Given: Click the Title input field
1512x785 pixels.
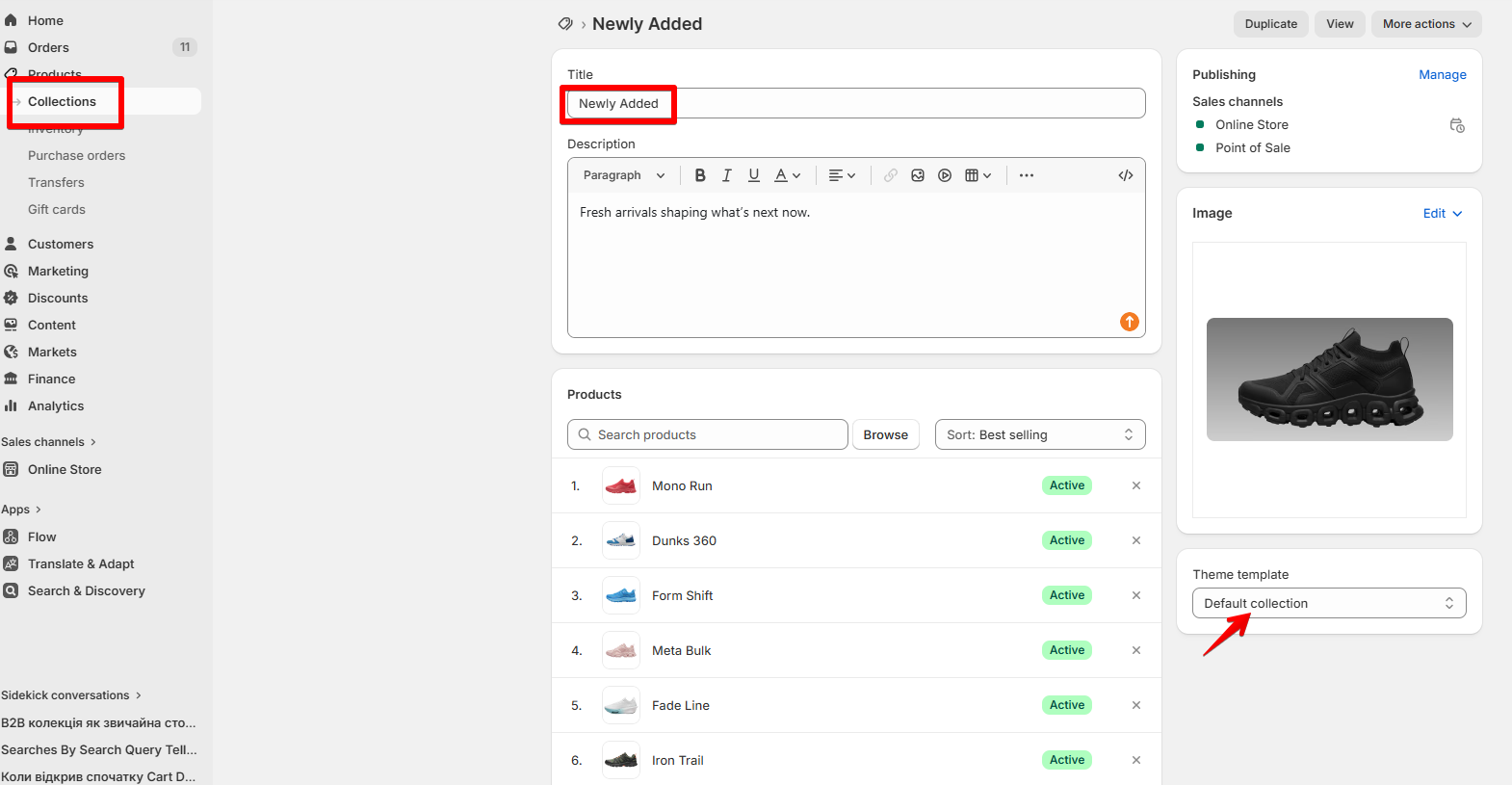Looking at the screenshot, I should 856,103.
